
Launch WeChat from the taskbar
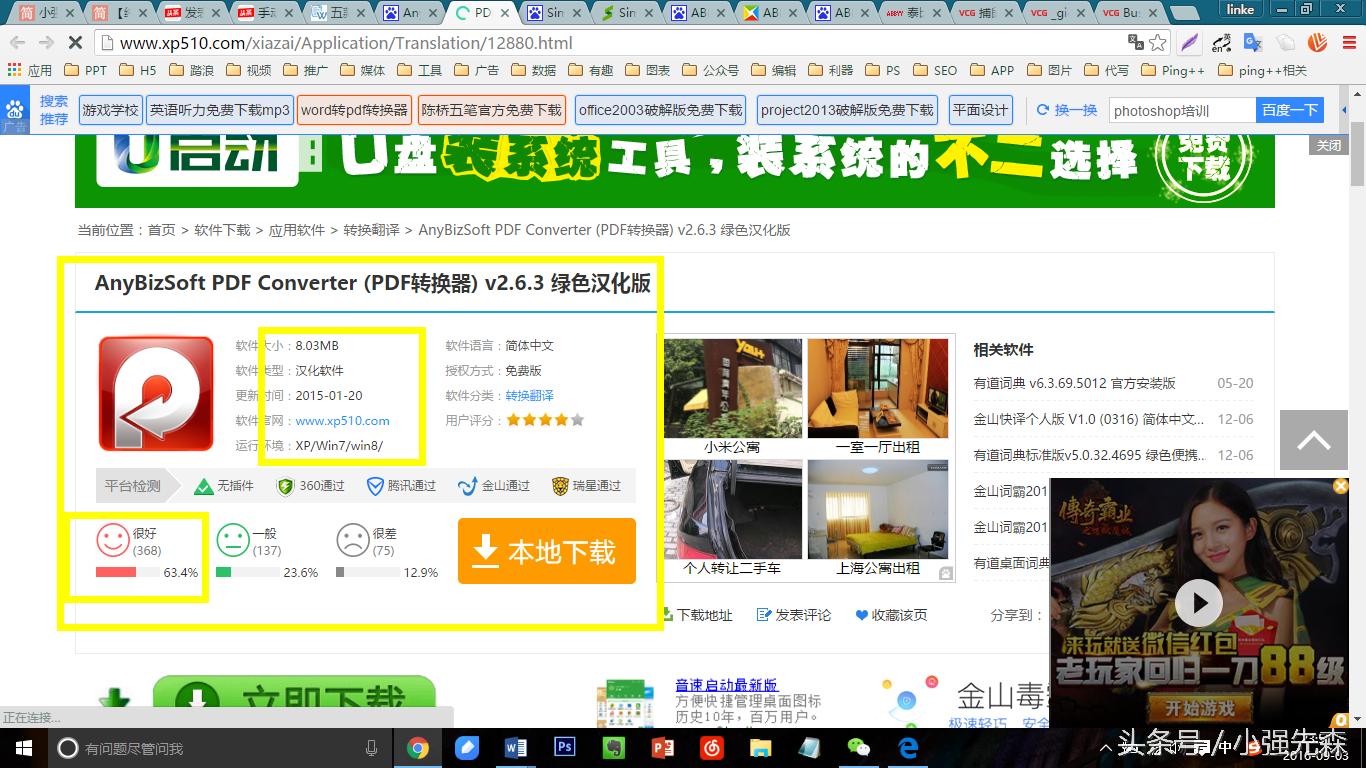click(x=858, y=747)
